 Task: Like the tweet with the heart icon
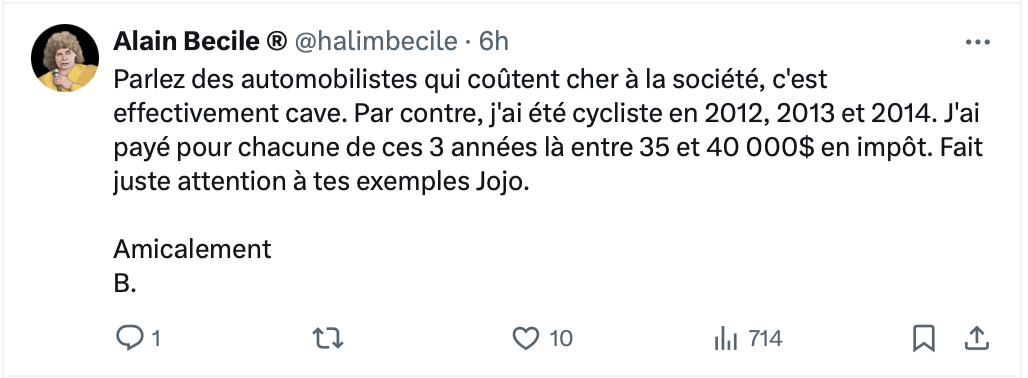pos(524,338)
